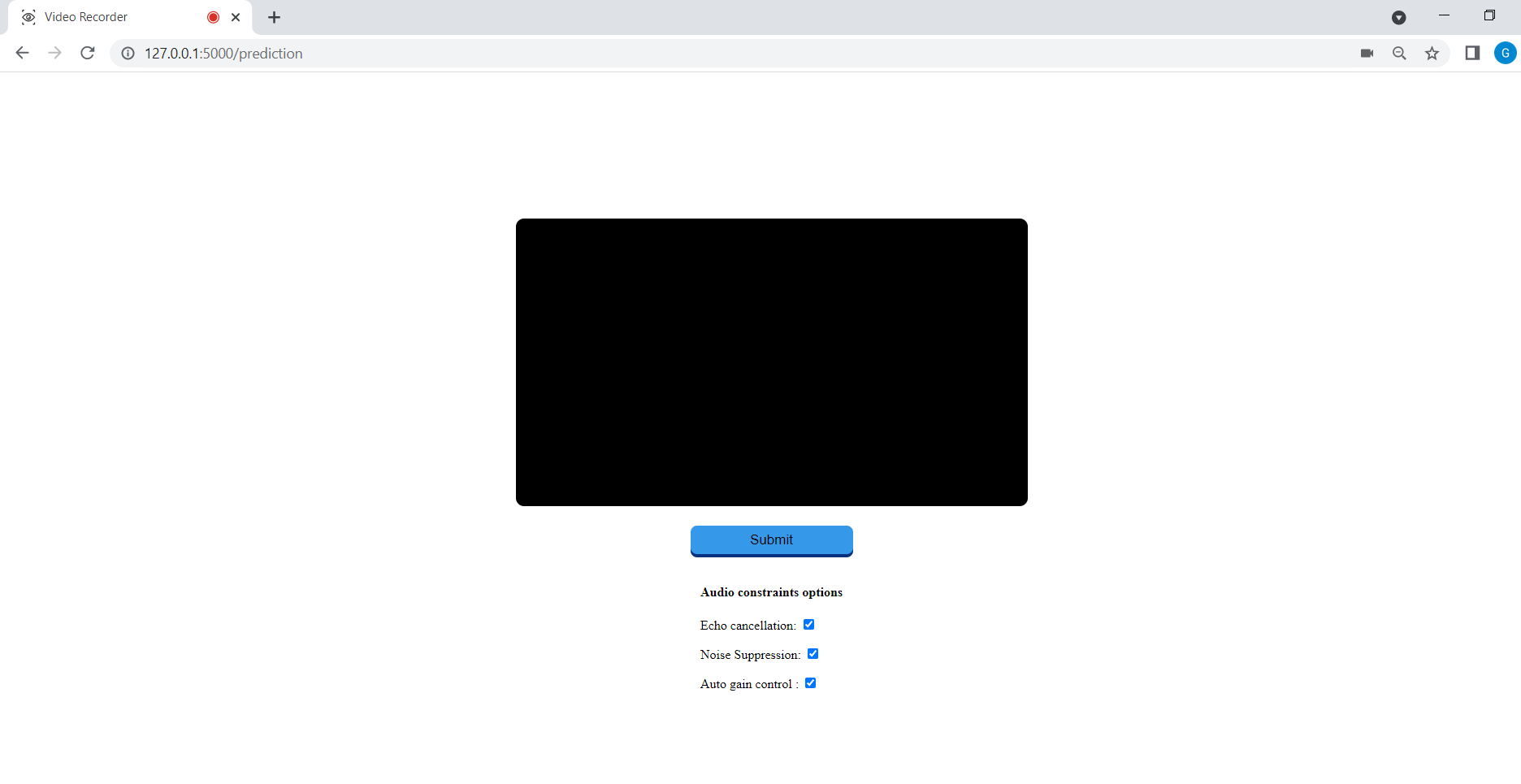
Task: Toggle the Noise Suppression checkbox
Action: click(x=812, y=654)
